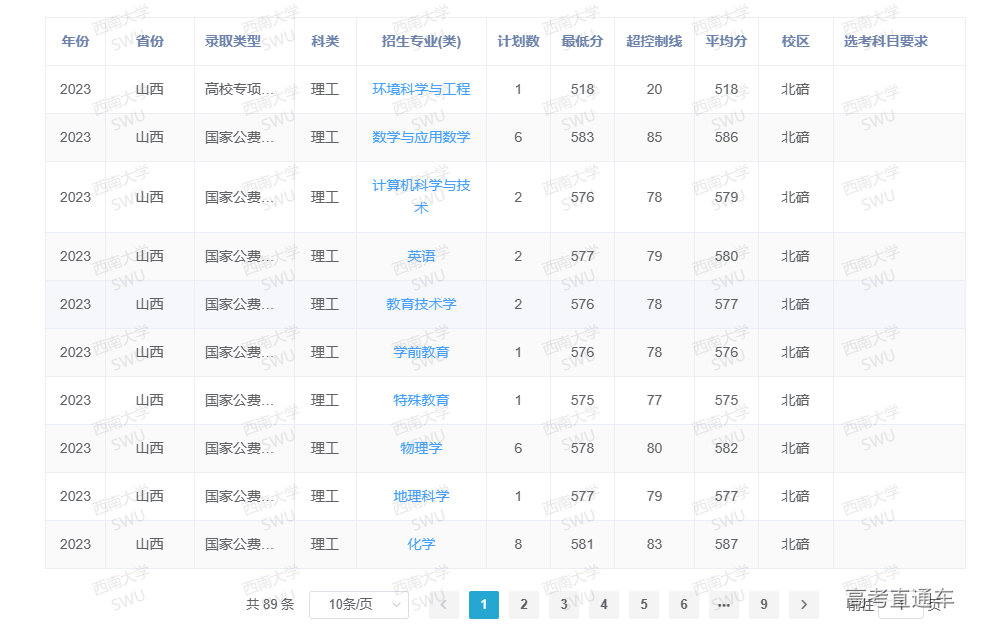The height and width of the screenshot is (638, 983).
Task: Open the 数学与应用数学 major link
Action: [x=421, y=137]
